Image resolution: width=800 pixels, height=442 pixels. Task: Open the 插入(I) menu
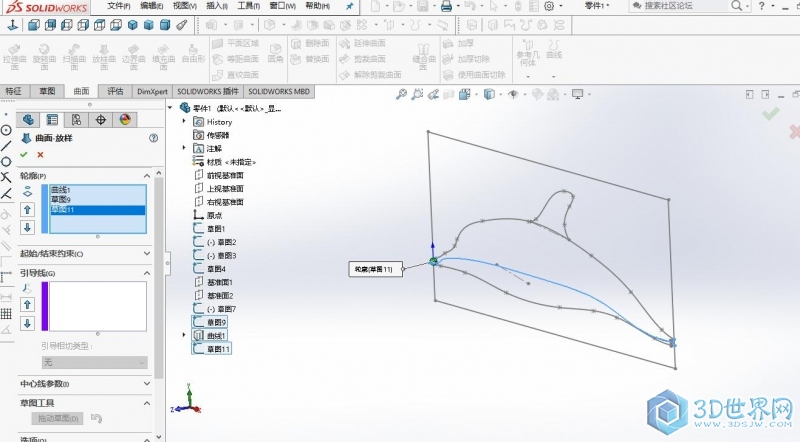[x=217, y=6]
